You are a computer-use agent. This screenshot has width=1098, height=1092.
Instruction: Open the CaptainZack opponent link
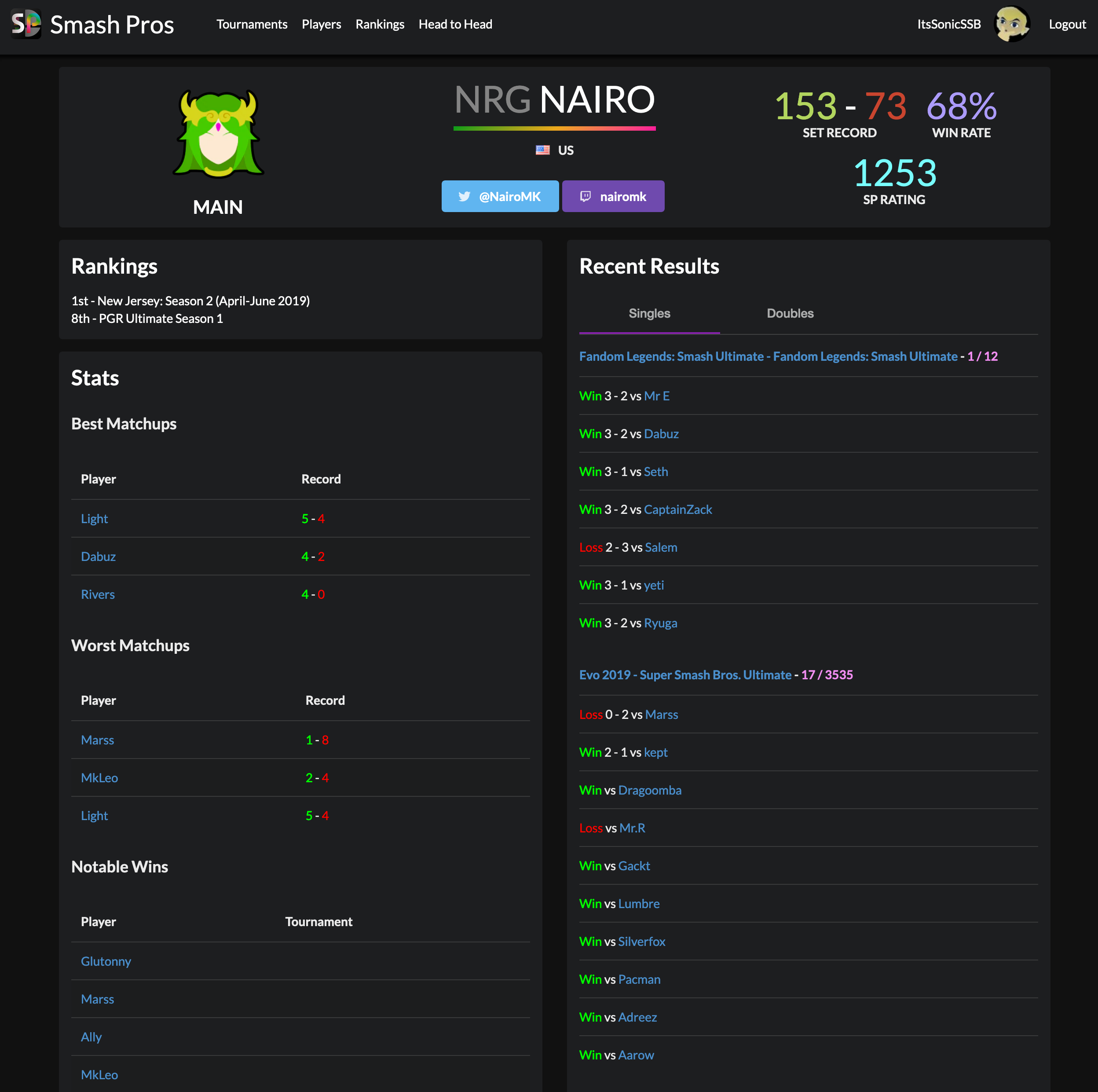(x=678, y=509)
